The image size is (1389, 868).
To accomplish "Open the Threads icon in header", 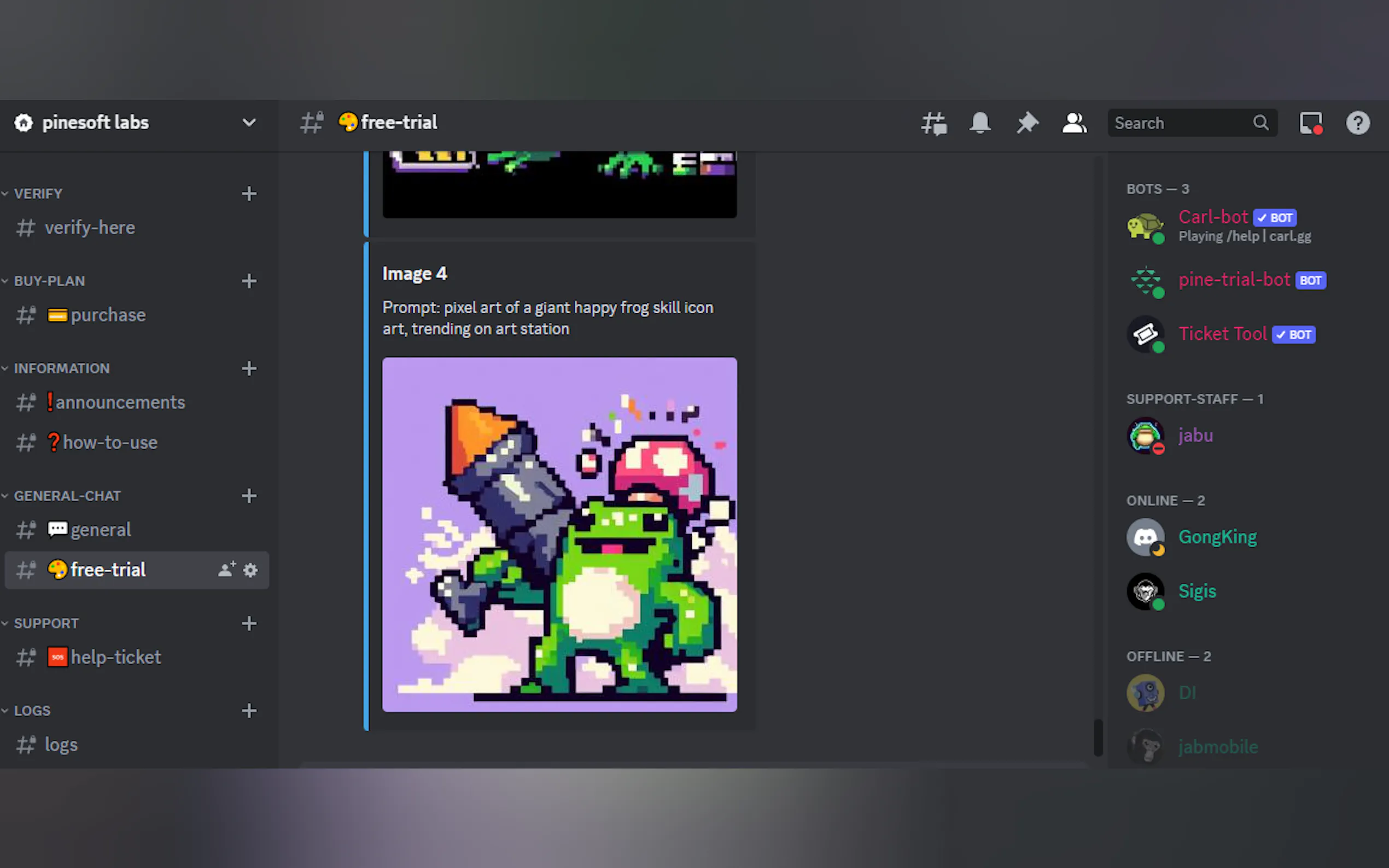I will click(933, 123).
